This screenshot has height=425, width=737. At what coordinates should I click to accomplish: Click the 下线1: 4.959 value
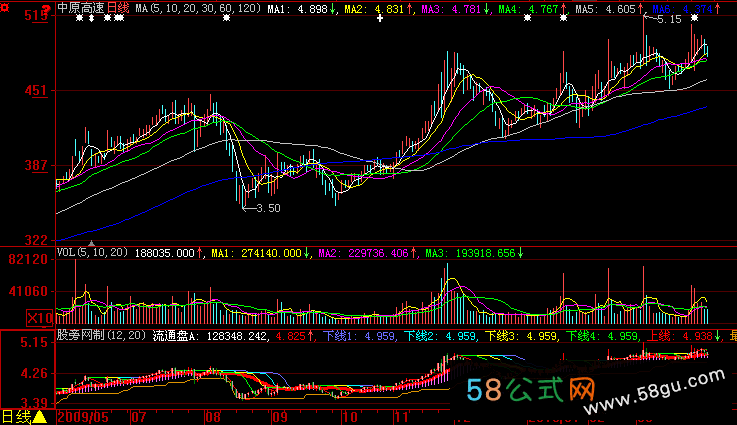(359, 336)
